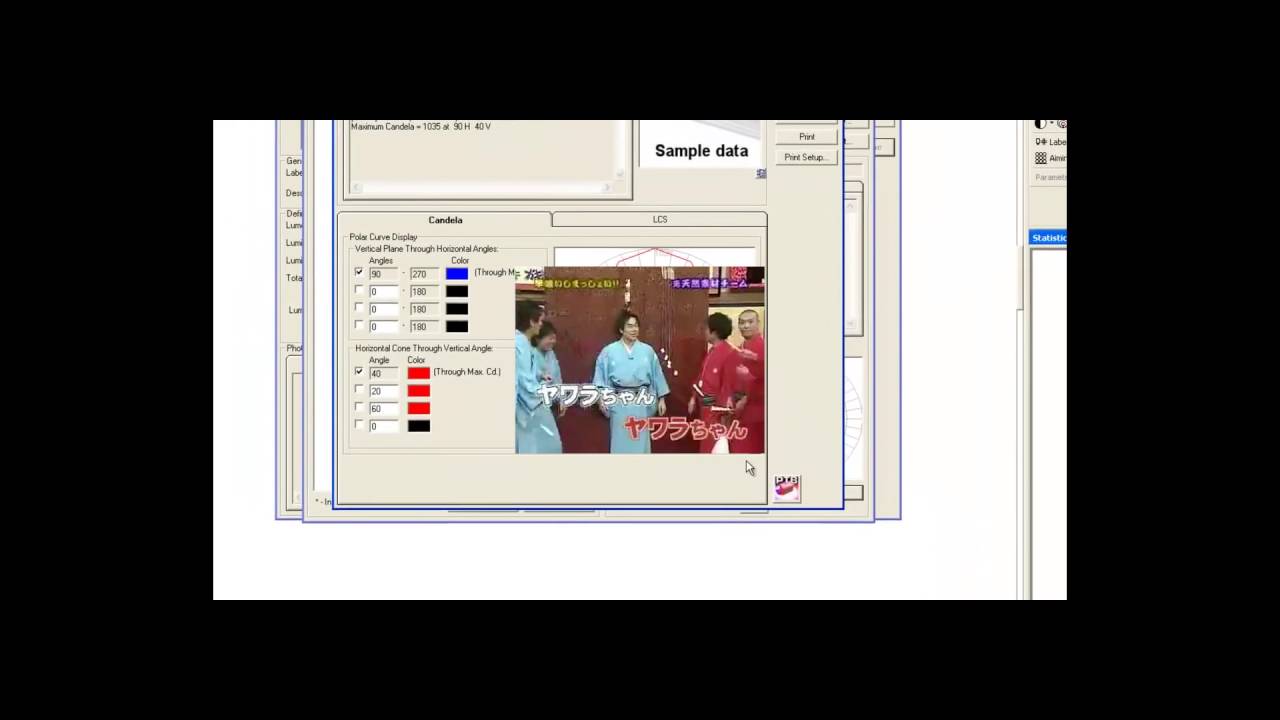Image resolution: width=1280 pixels, height=720 pixels.
Task: Enable the 20 degree horizontal cone checkbox
Action: click(x=359, y=390)
